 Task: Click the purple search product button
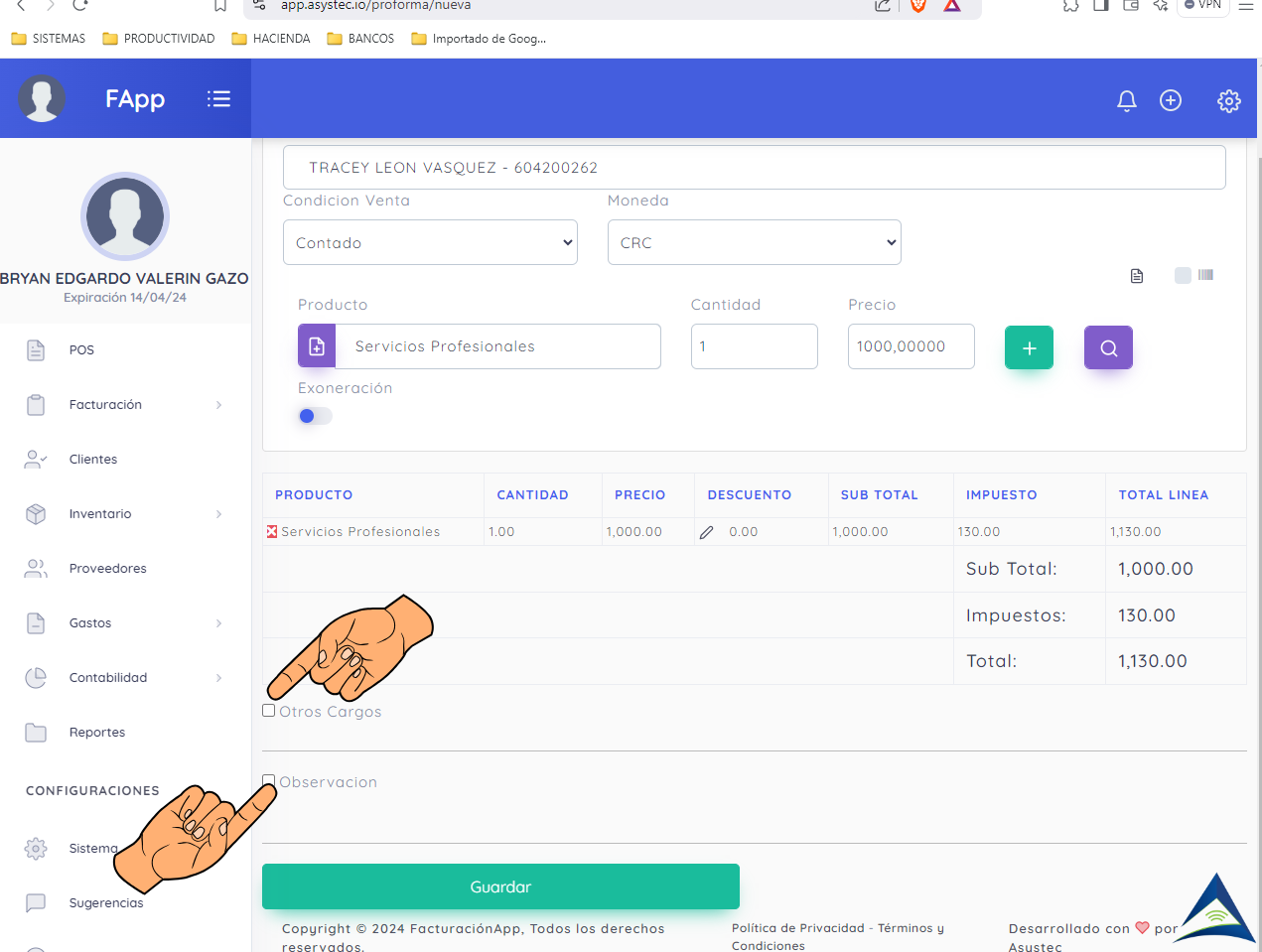point(1108,347)
